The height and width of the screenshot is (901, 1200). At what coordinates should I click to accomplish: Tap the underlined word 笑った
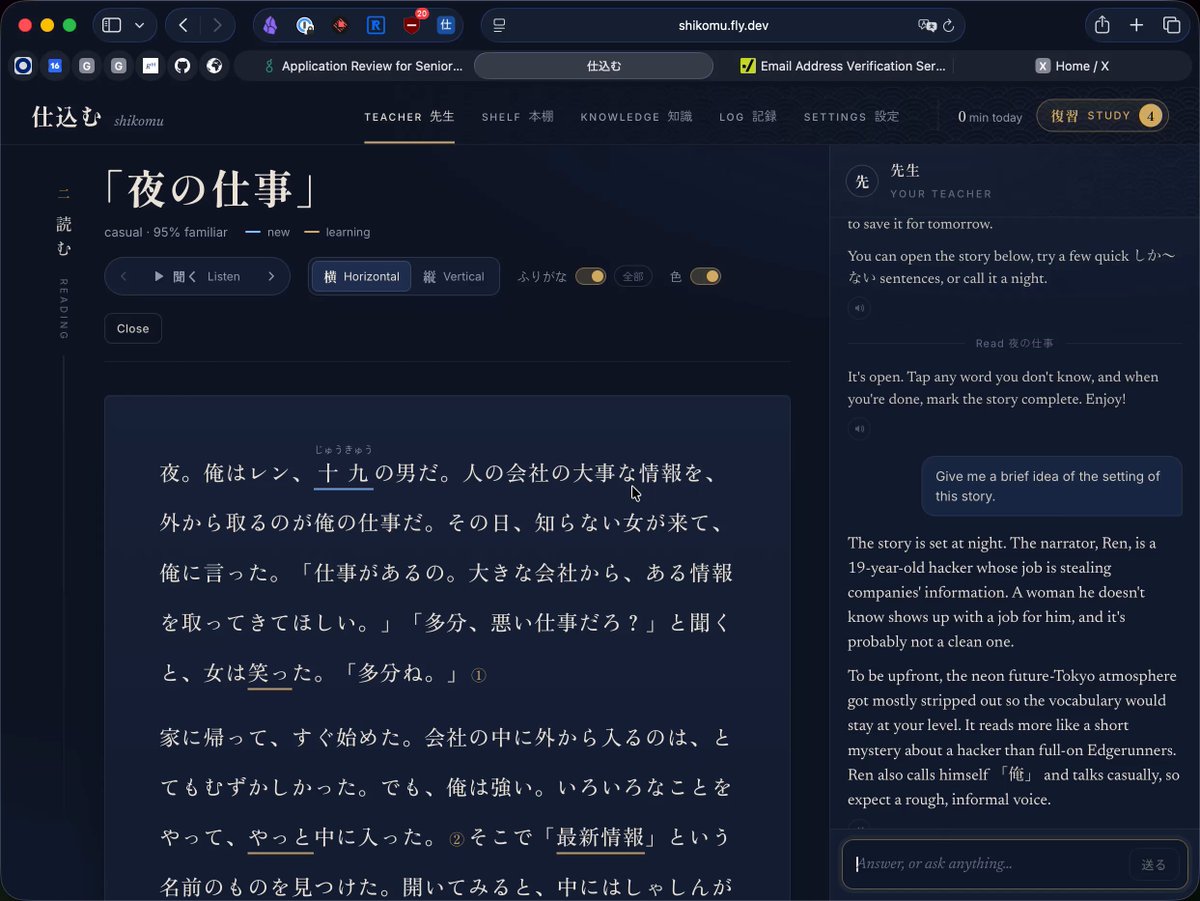270,675
